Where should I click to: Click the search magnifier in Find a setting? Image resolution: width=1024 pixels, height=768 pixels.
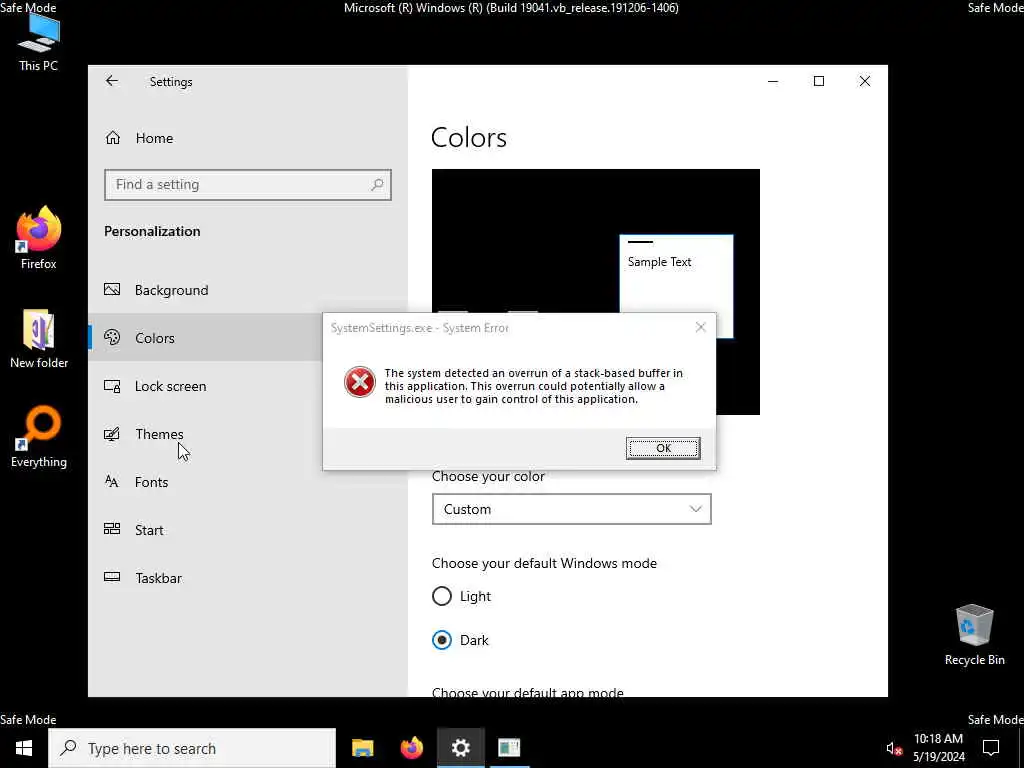[377, 185]
